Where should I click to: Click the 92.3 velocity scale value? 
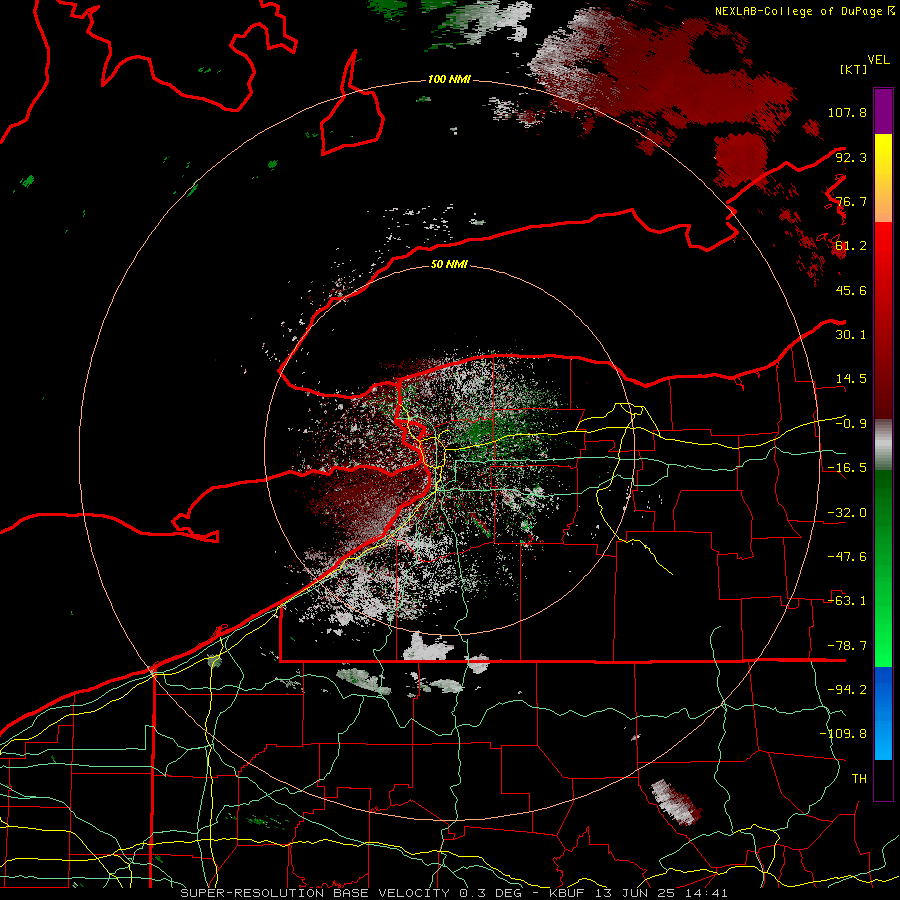click(x=851, y=157)
